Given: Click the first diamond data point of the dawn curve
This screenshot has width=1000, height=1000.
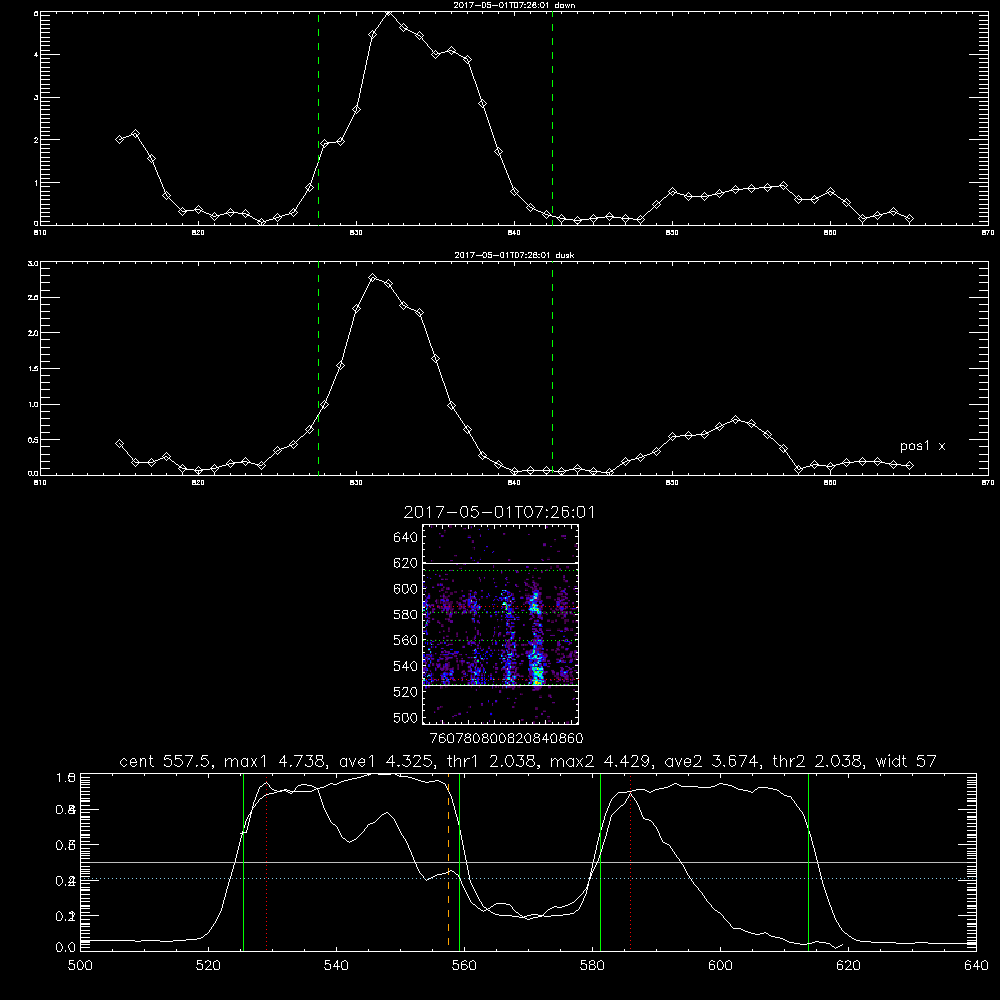Looking at the screenshot, I should click(119, 139).
